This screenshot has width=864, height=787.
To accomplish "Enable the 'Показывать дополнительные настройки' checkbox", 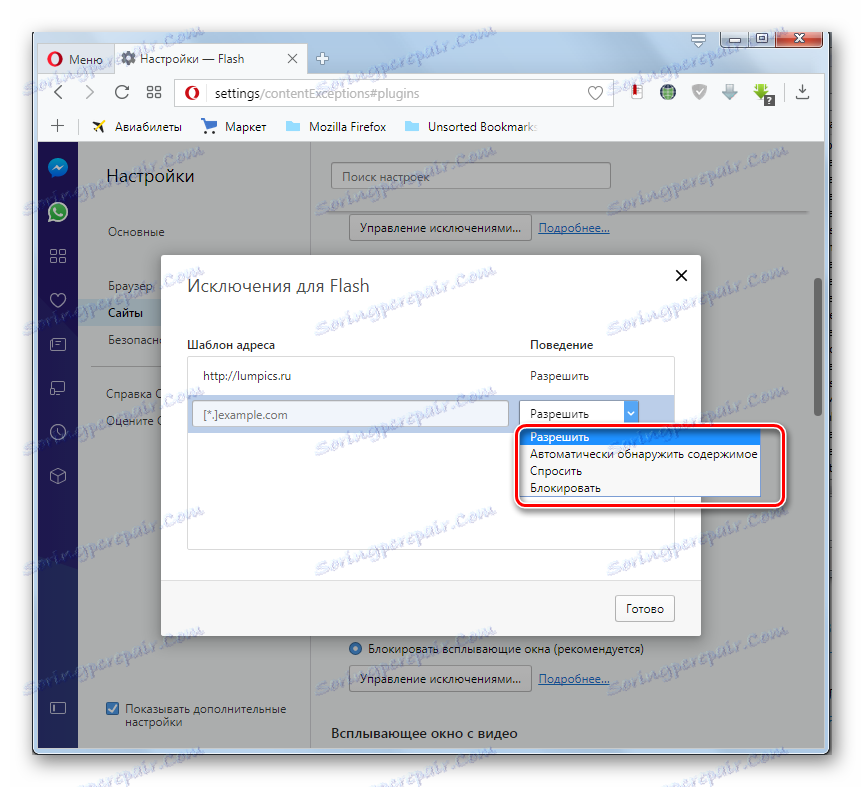I will click(112, 709).
